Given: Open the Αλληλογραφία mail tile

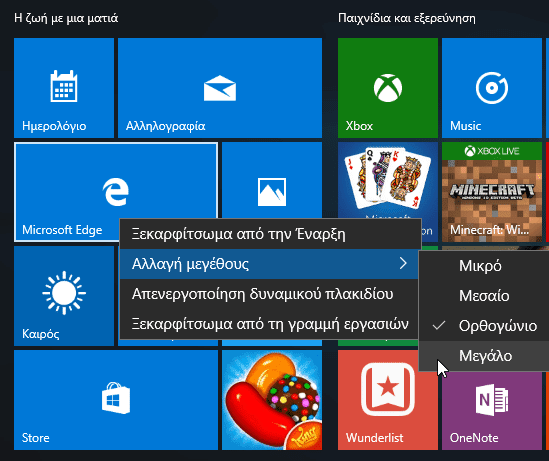Looking at the screenshot, I should 220,88.
